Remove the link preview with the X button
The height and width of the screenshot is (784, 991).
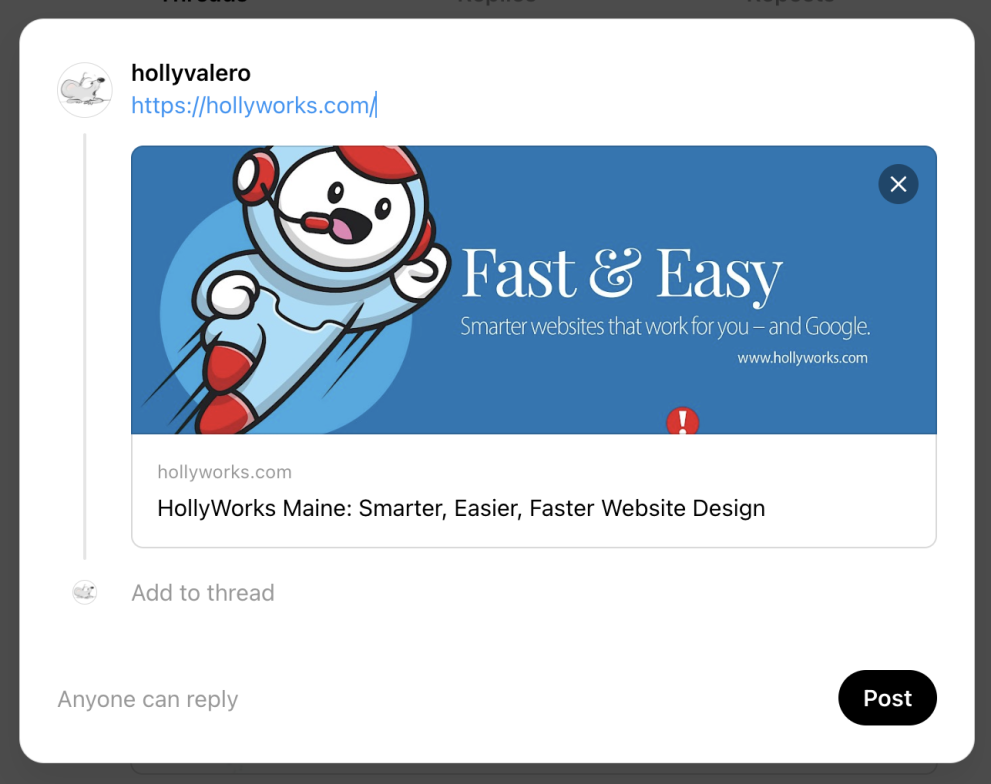(x=897, y=184)
